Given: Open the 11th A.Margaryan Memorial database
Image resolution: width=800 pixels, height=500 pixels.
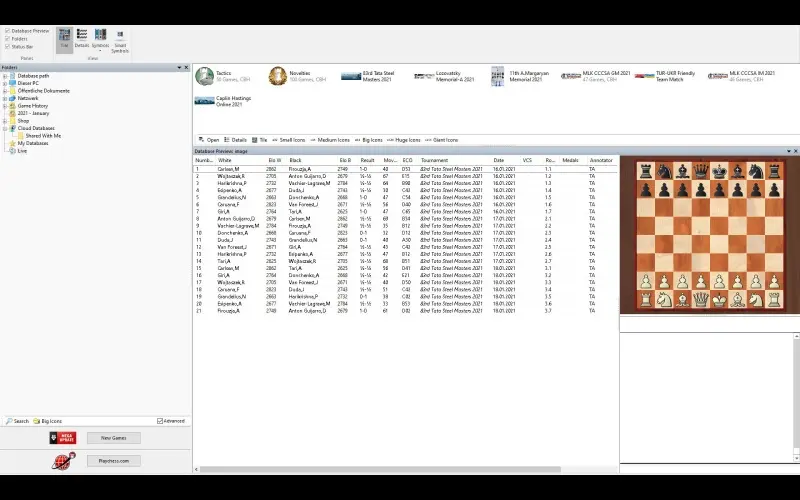Looking at the screenshot, I should click(x=498, y=76).
